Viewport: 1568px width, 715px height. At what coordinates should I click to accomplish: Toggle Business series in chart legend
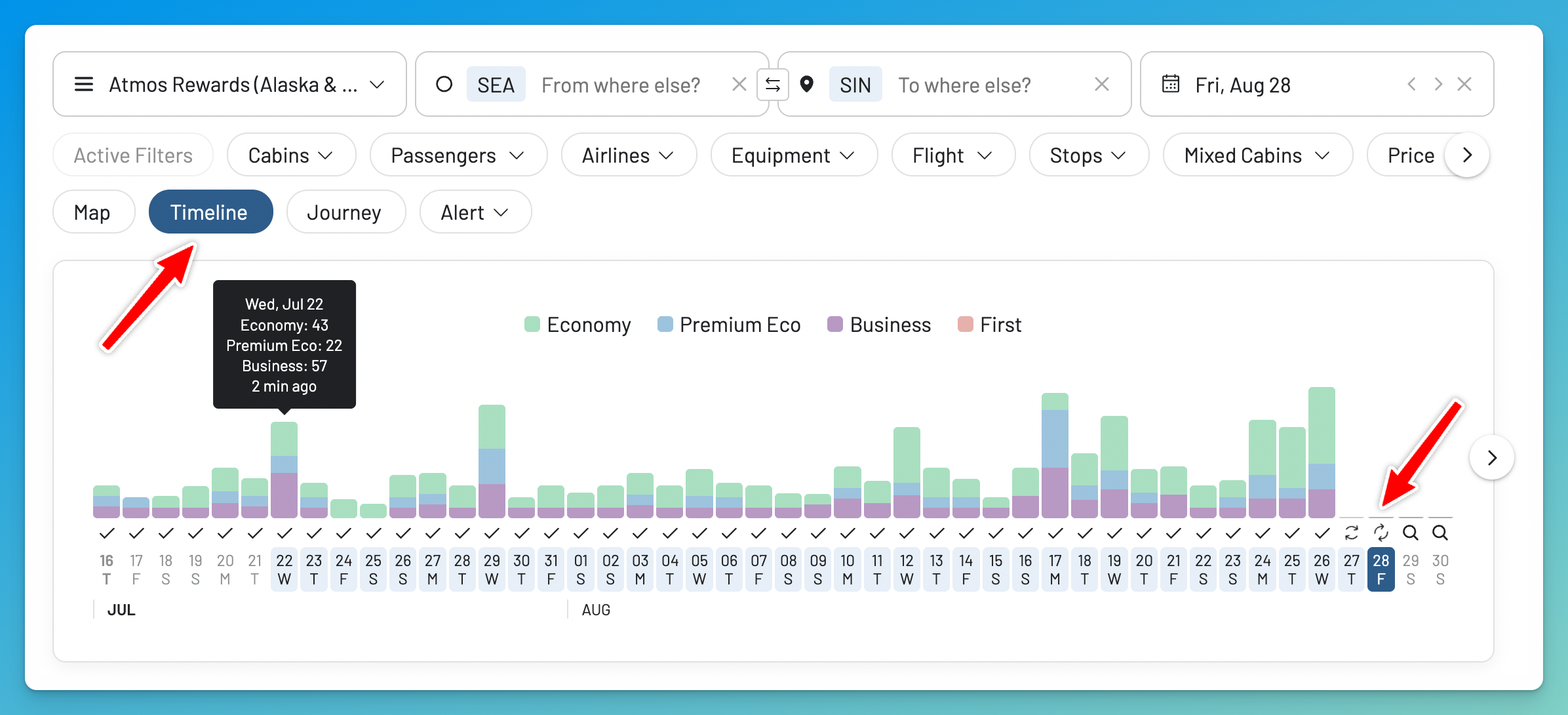tap(879, 325)
